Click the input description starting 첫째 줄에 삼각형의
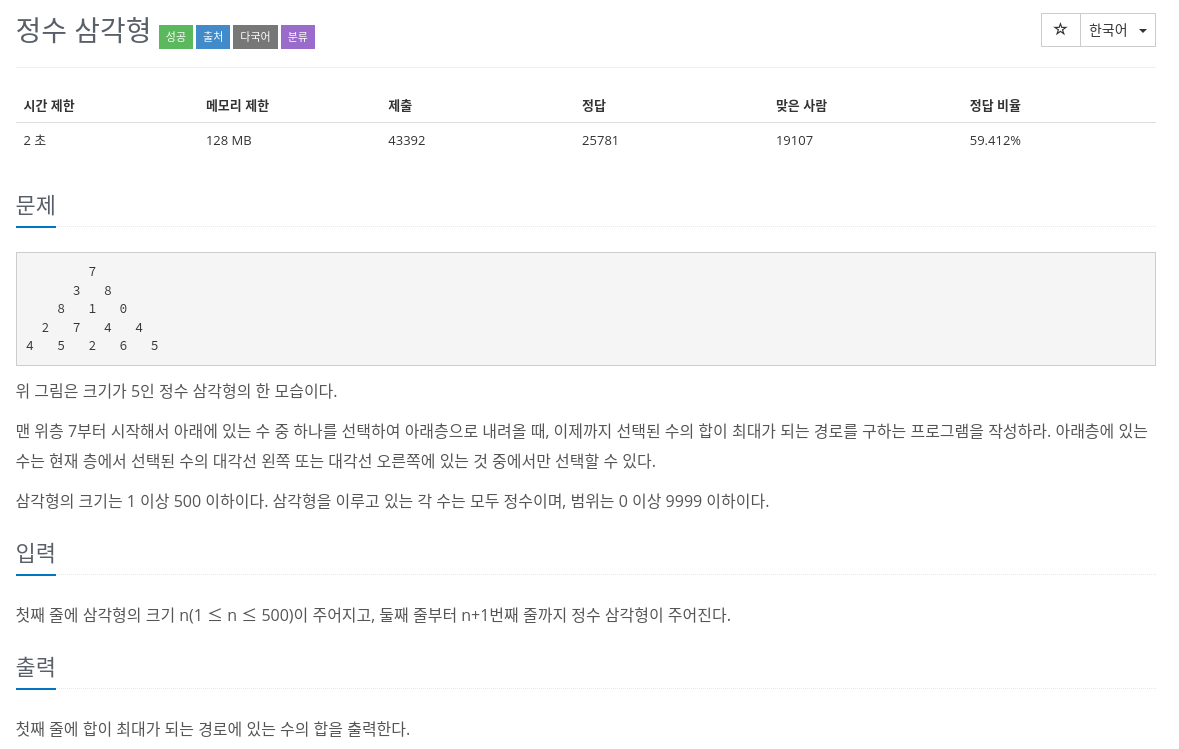This screenshot has height=749, width=1179. click(x=373, y=615)
